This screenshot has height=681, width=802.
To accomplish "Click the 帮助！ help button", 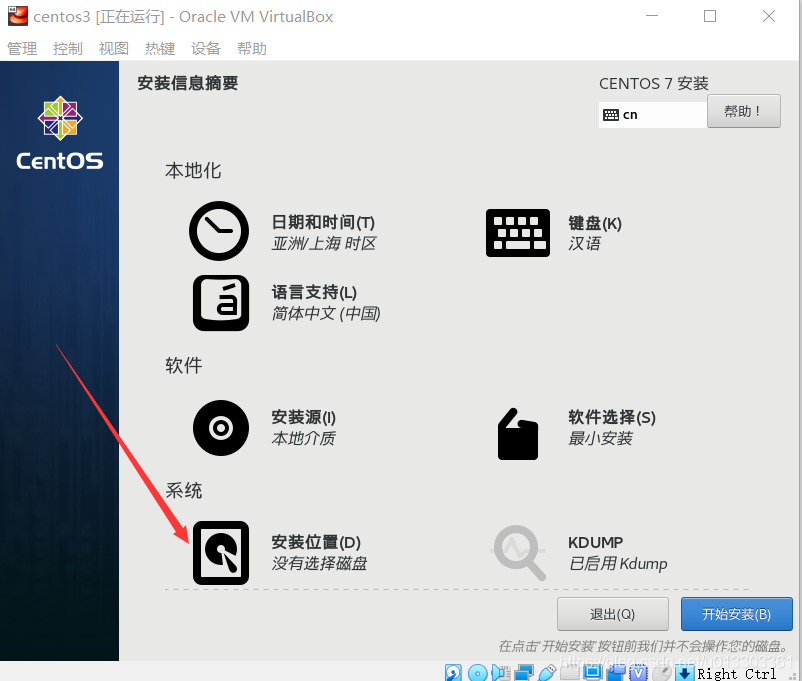I will [744, 111].
